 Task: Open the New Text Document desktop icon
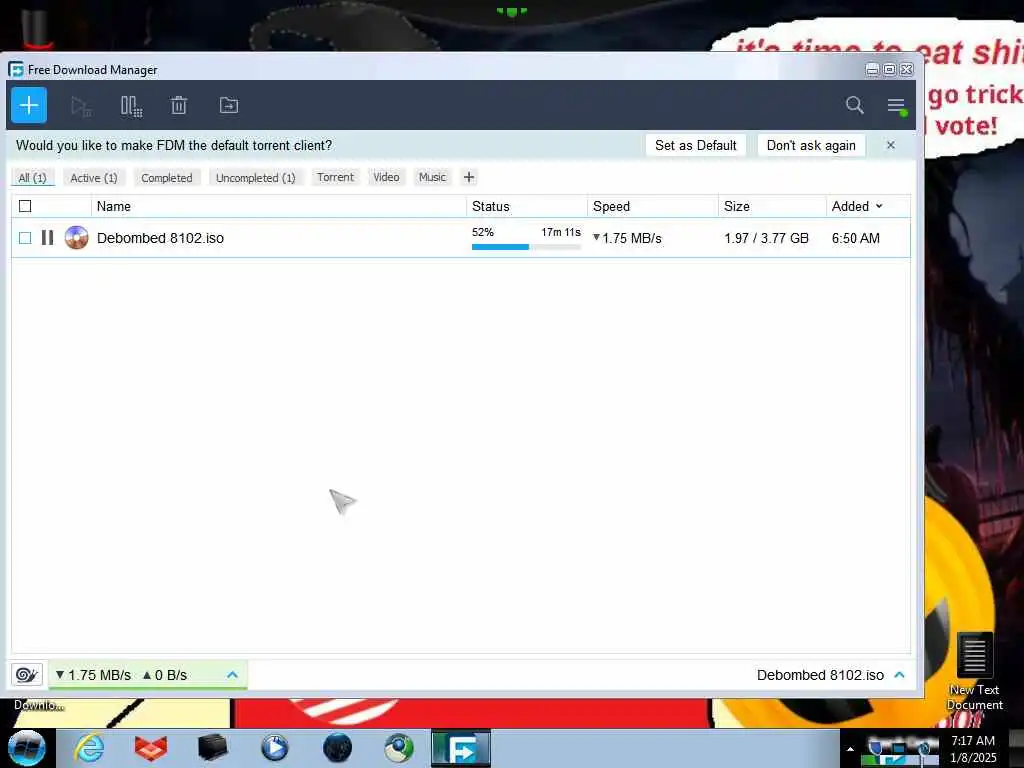[x=974, y=671]
